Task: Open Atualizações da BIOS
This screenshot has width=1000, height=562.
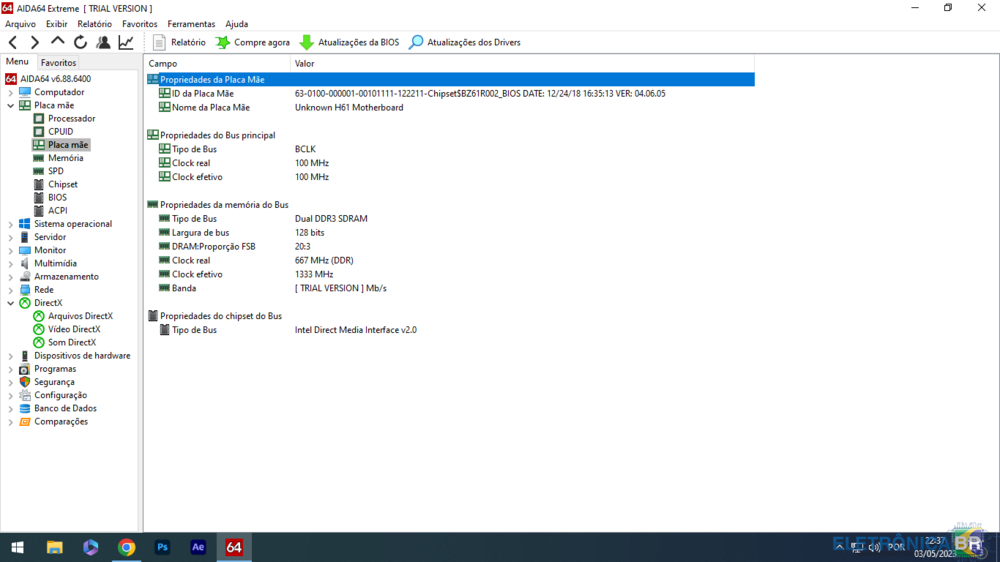Action: click(x=349, y=42)
